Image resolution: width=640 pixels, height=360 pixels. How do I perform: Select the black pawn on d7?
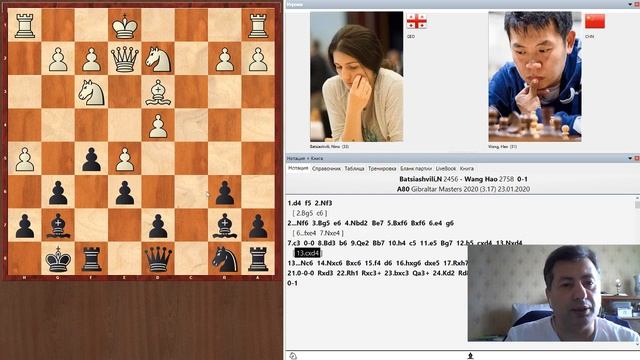[x=158, y=226]
